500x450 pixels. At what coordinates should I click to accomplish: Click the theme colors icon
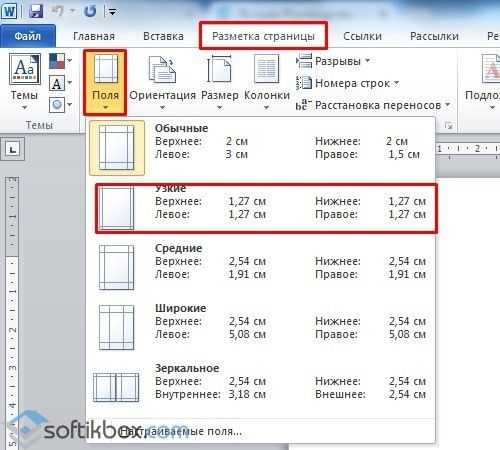(x=57, y=61)
